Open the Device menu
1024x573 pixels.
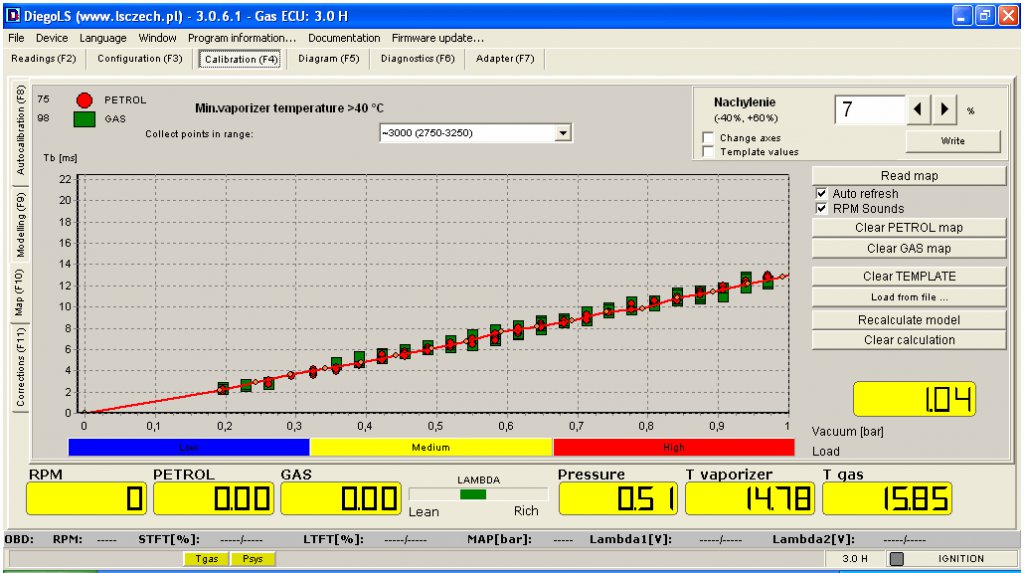tap(52, 38)
